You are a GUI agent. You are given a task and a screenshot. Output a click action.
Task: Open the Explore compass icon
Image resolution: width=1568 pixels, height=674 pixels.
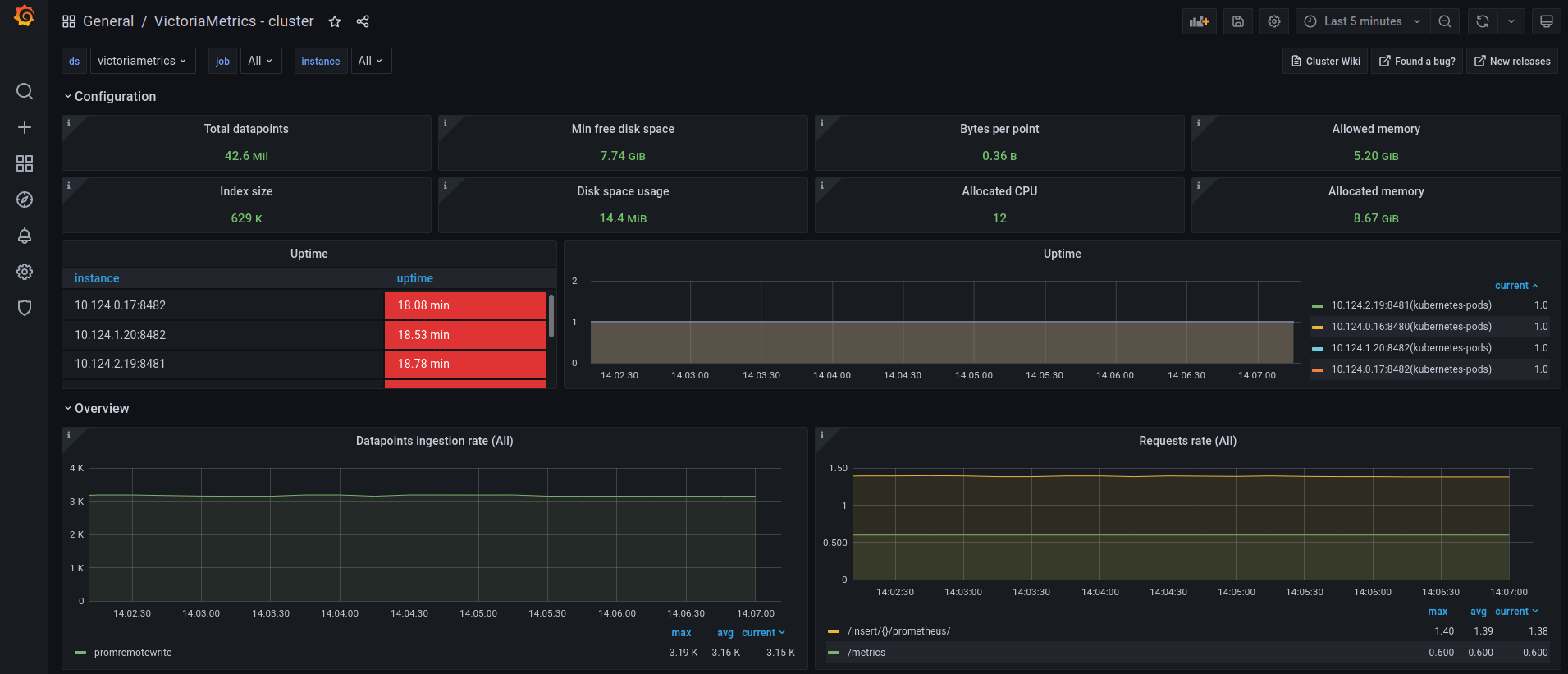coord(25,199)
